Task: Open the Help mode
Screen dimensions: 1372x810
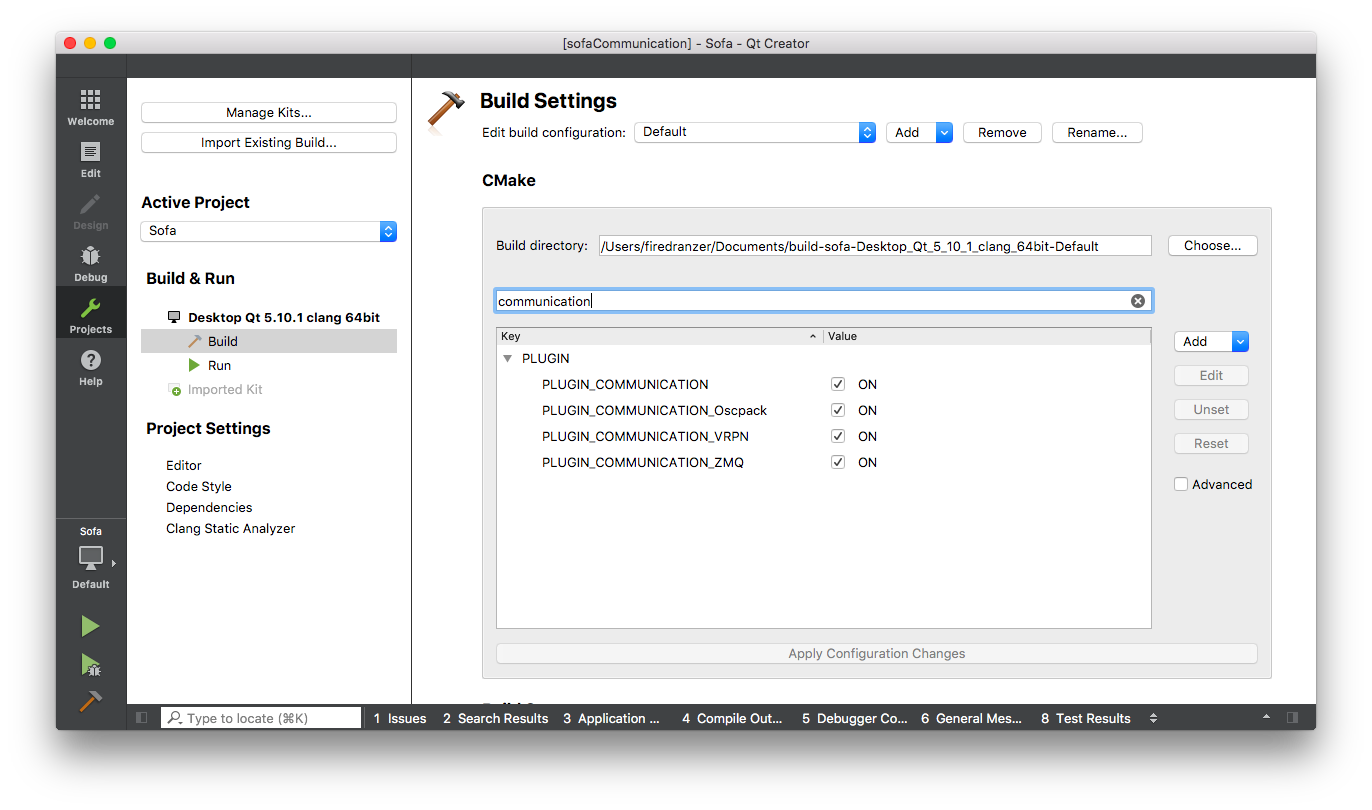Action: [90, 367]
